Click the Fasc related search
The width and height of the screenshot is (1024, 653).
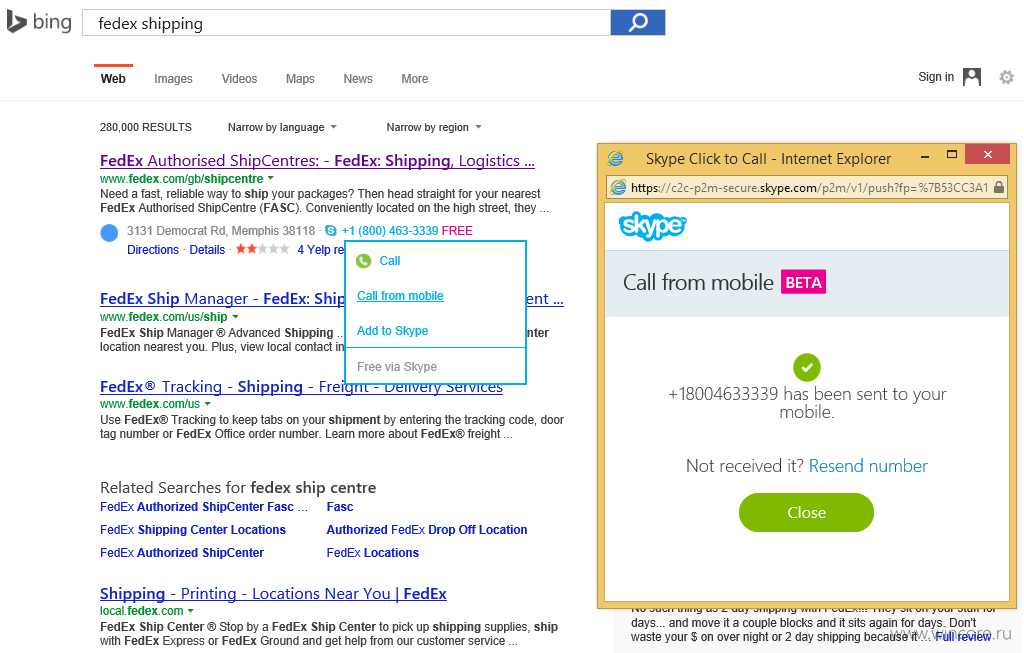coord(340,507)
